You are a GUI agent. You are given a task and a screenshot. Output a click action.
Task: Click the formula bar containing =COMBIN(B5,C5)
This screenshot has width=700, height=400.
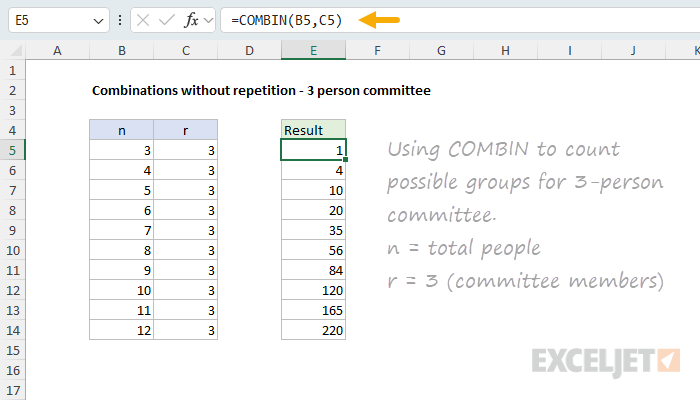pos(460,20)
